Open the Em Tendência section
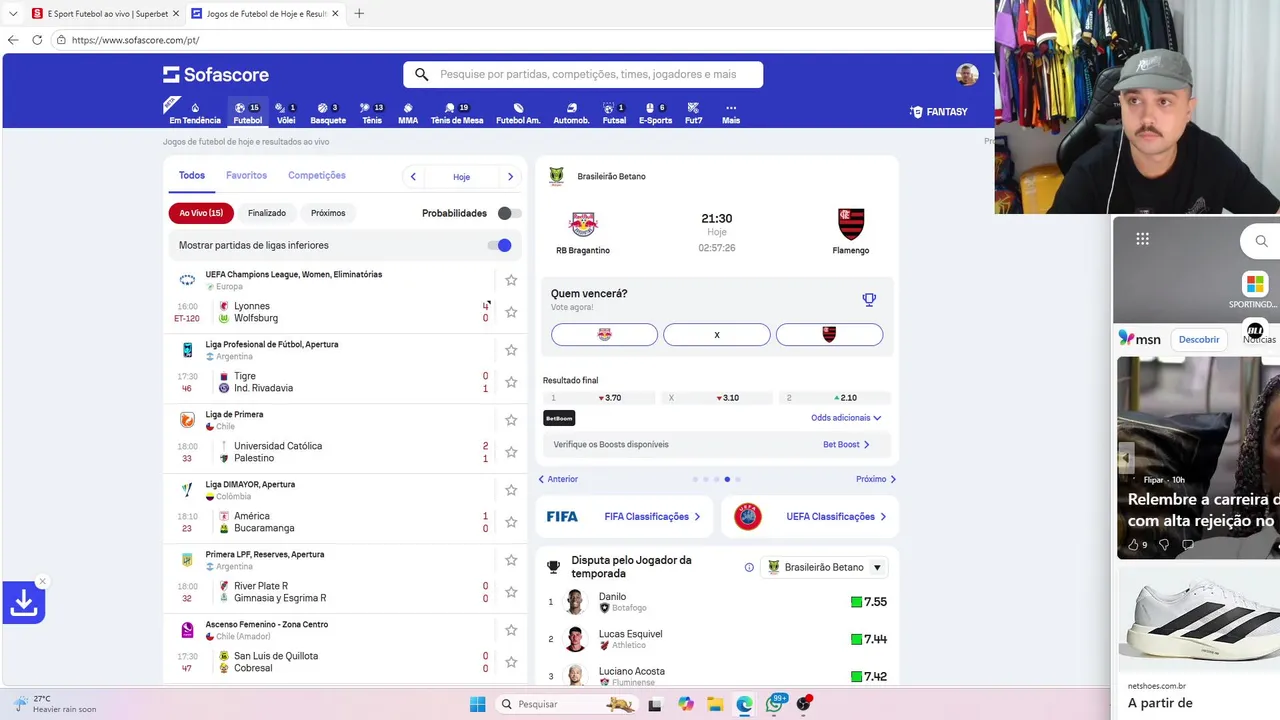Image resolution: width=1280 pixels, height=720 pixels. [195, 113]
